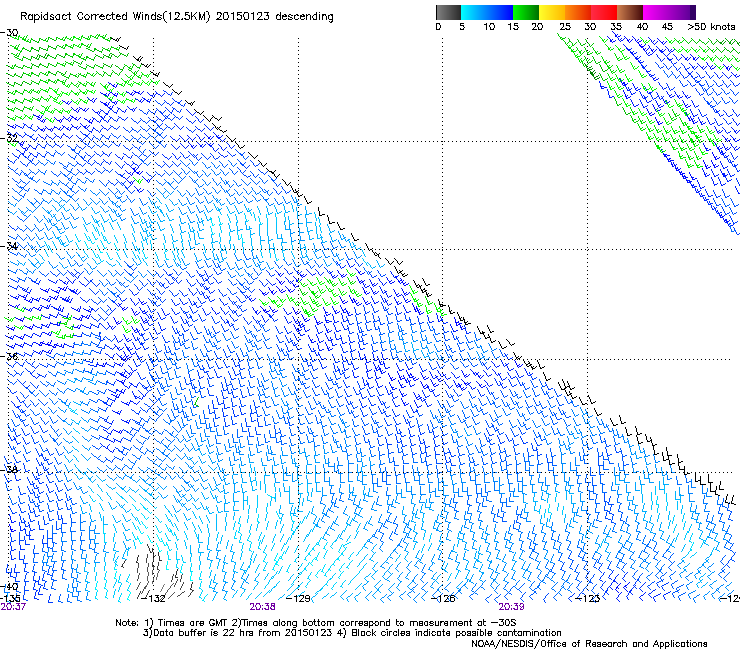Click the longitude label '-126'
The width and height of the screenshot is (740, 650).
pos(443,599)
